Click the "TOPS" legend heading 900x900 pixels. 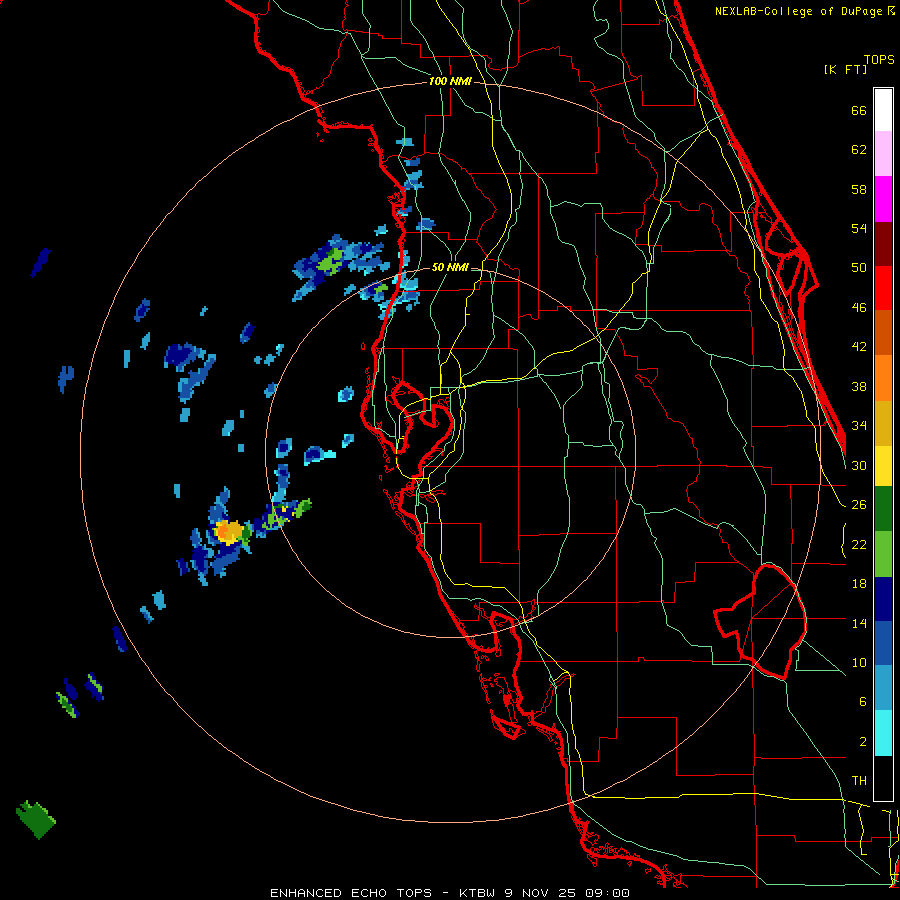tap(879, 60)
